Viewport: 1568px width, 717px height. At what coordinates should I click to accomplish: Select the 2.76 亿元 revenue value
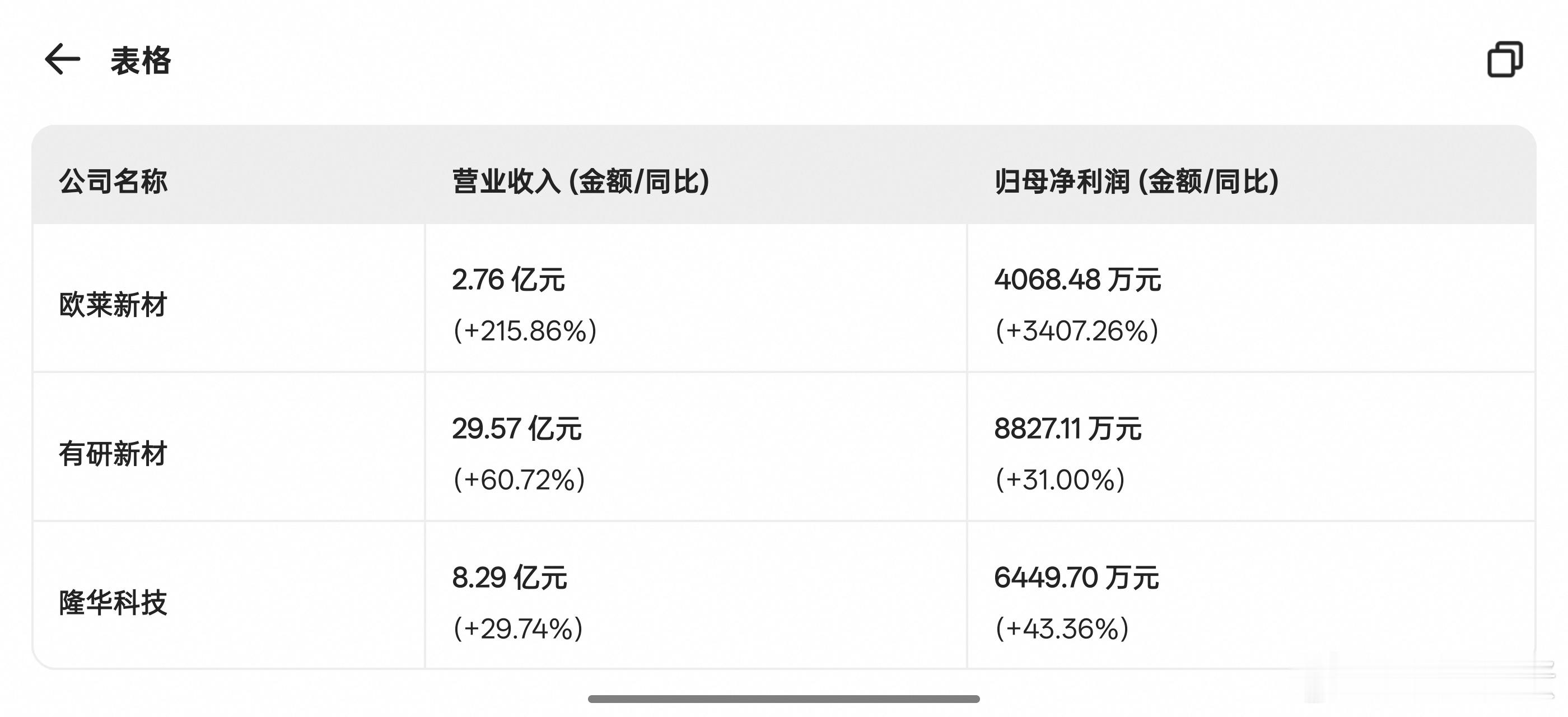coord(509,281)
